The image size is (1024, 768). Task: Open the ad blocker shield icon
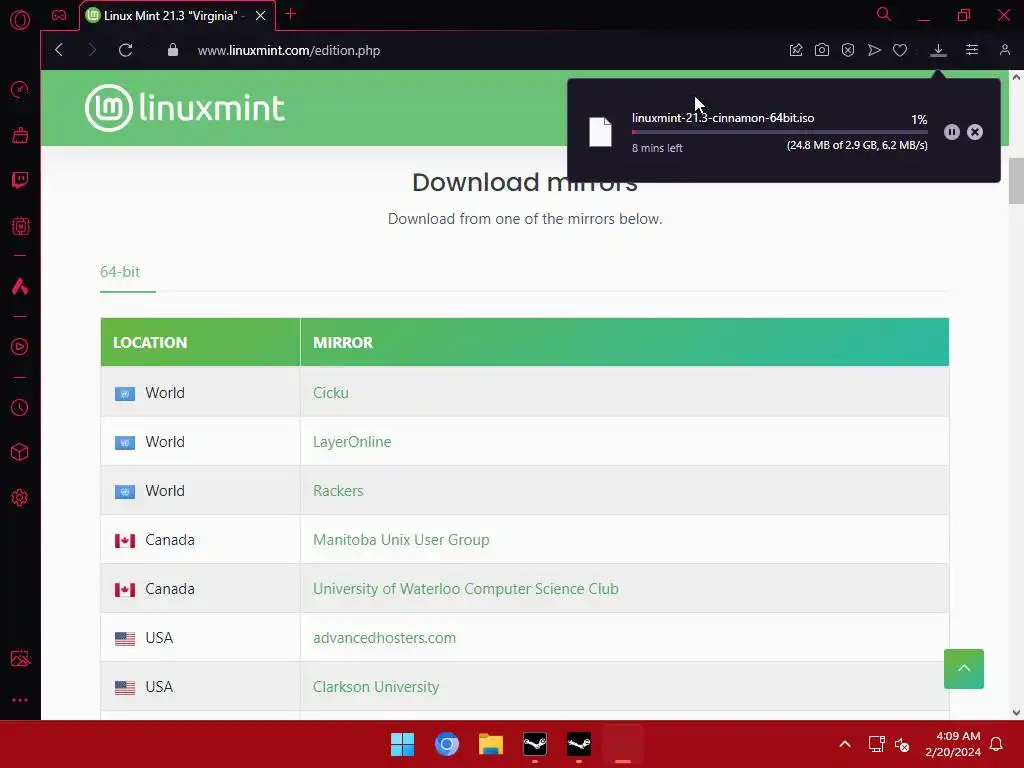click(x=848, y=50)
